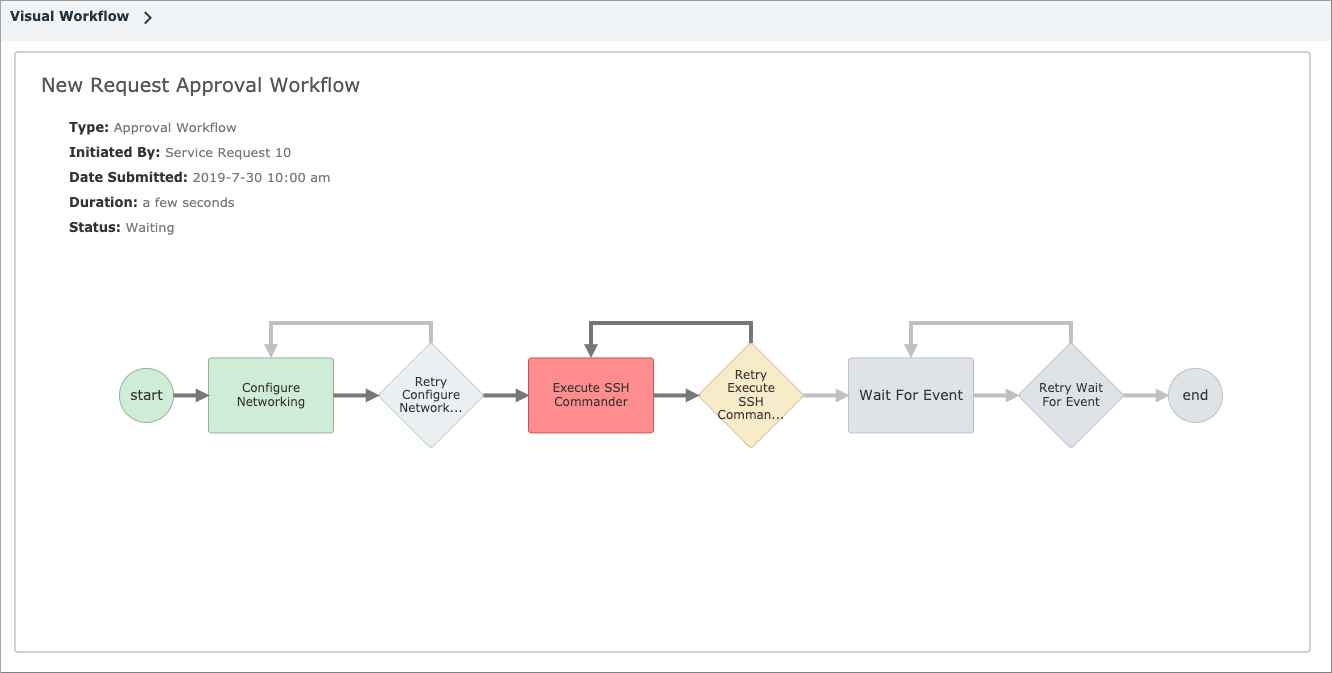Click the grey end node

1195,395
